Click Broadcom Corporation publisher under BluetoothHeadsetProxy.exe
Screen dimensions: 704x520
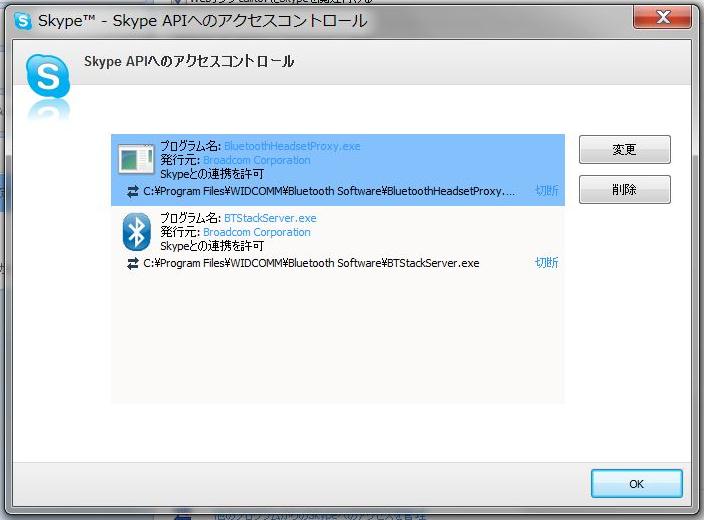[256, 160]
